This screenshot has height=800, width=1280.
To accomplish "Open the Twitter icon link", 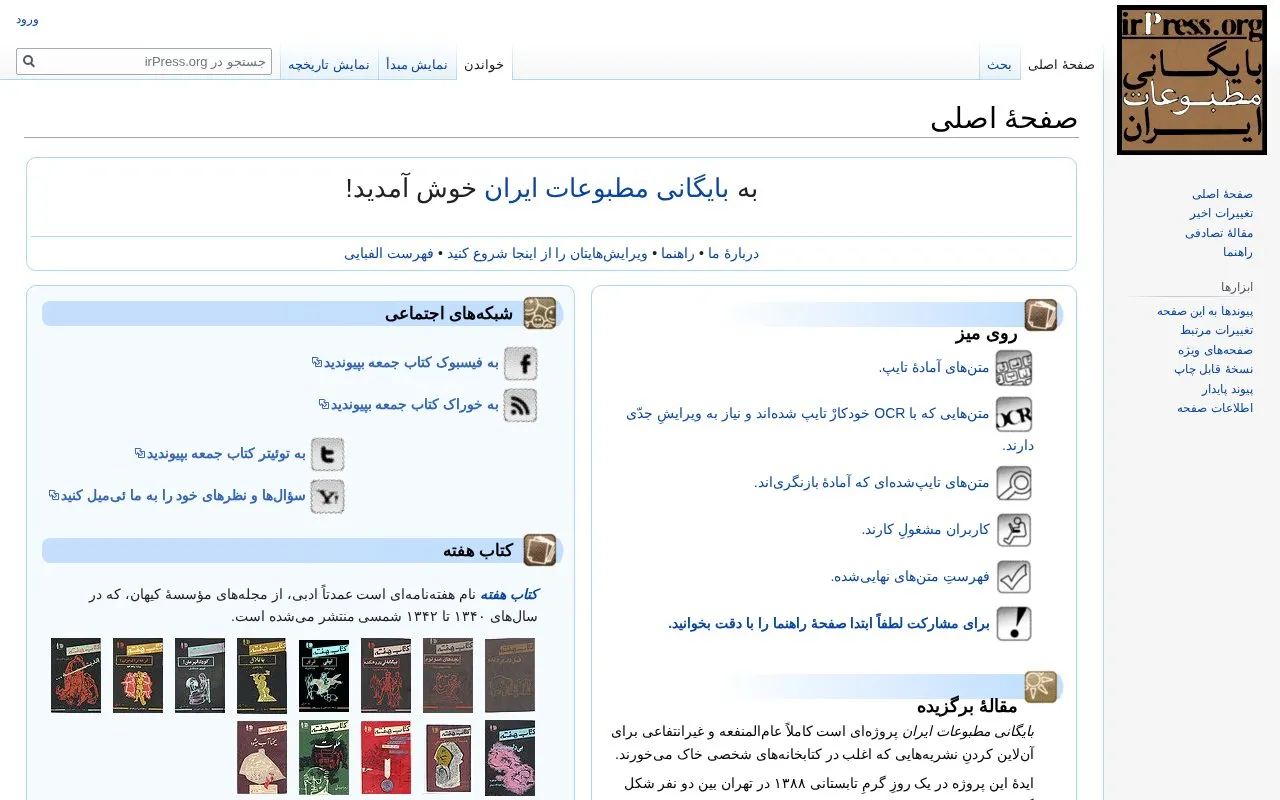I will 327,454.
